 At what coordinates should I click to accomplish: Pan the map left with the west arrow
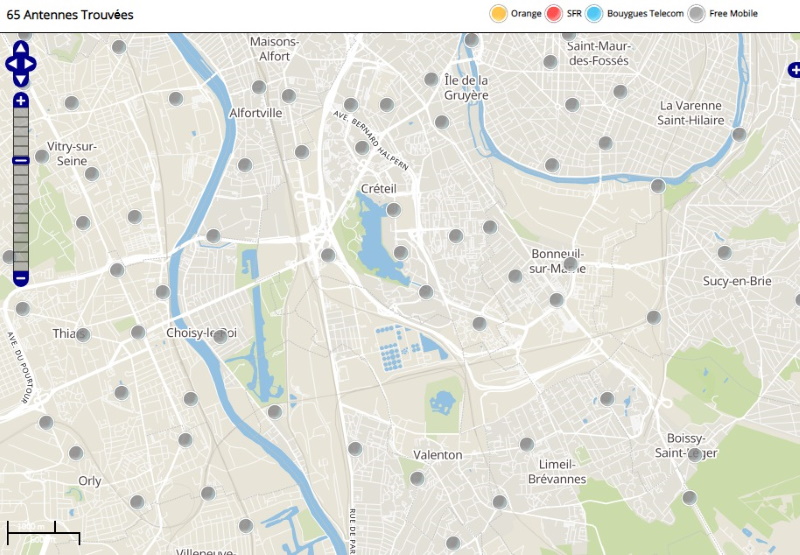(11, 64)
